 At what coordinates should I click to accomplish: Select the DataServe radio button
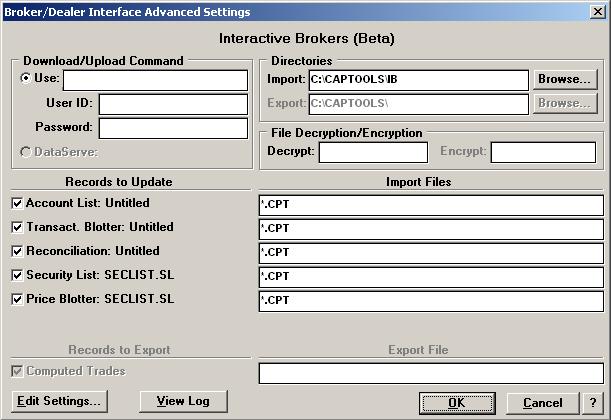tap(26, 152)
